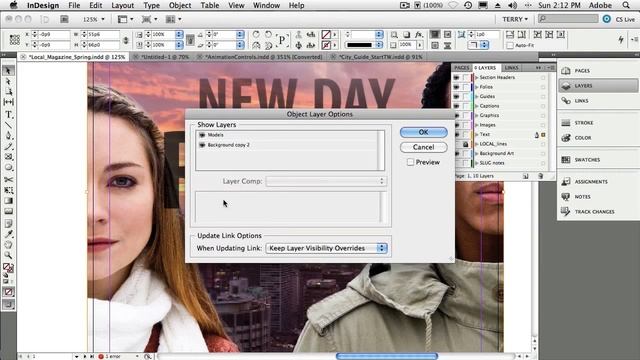Screen dimensions: 640x360
Task: Open the 125% zoom level dropdown
Action: coord(94,19)
